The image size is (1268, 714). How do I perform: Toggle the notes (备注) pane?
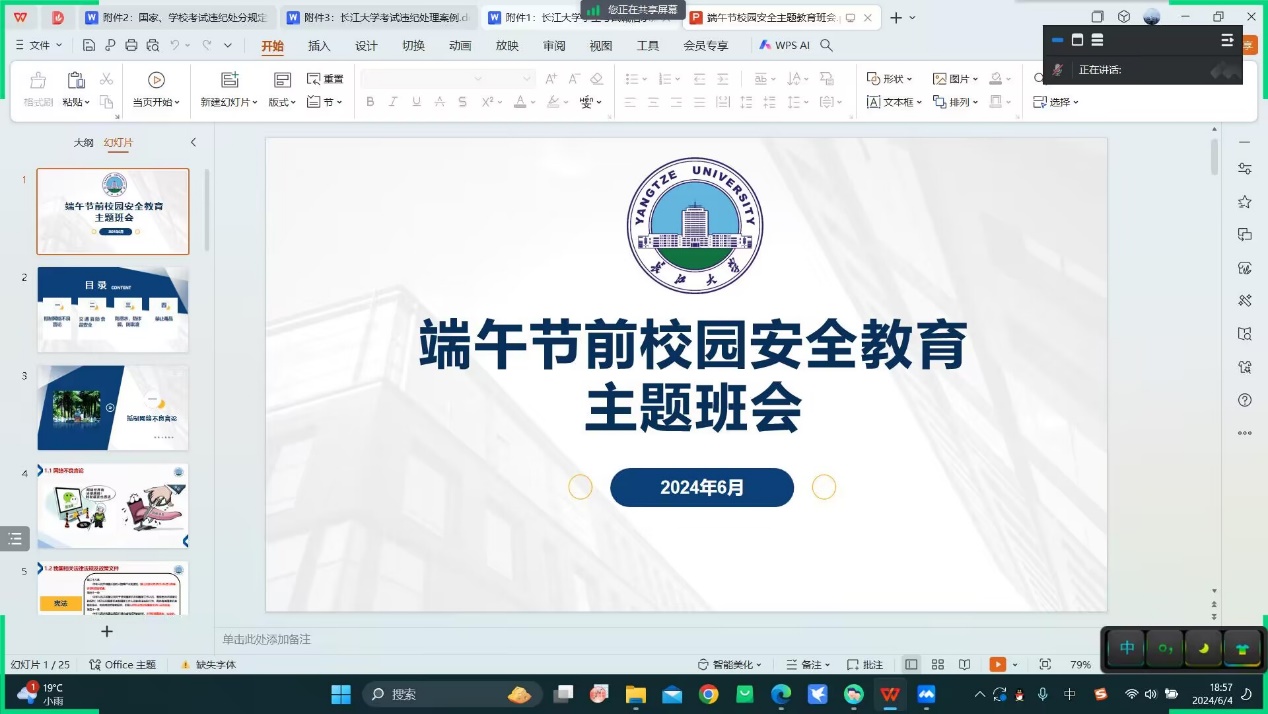click(810, 665)
